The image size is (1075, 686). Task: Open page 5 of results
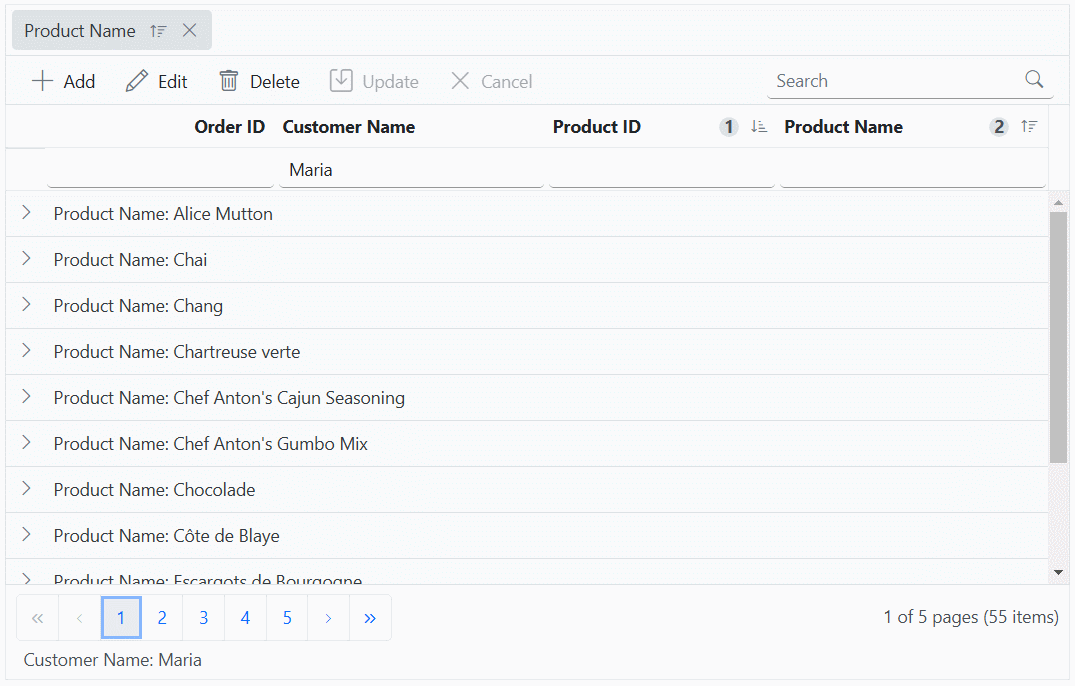tap(287, 618)
